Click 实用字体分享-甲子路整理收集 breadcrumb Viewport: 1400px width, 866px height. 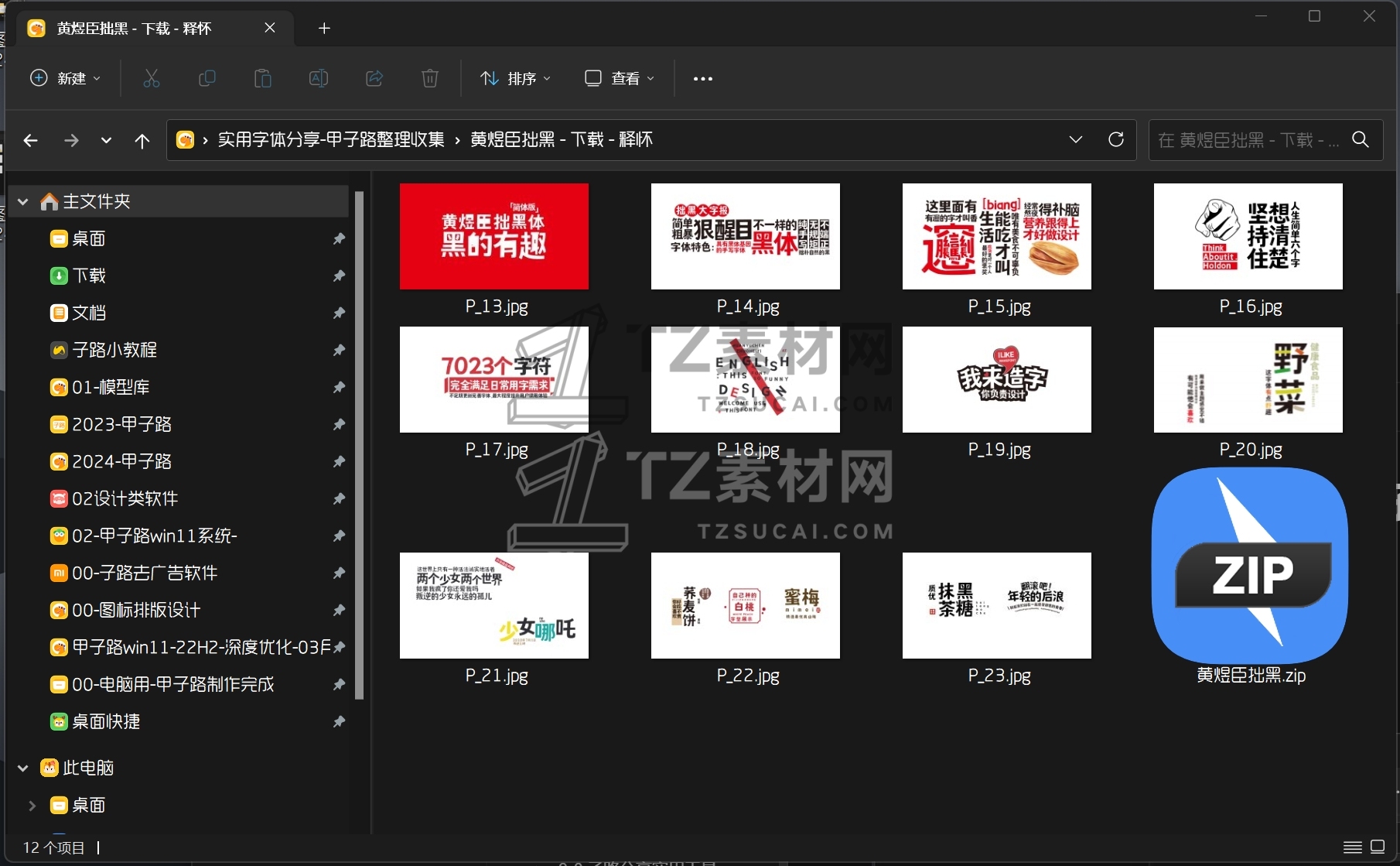331,139
